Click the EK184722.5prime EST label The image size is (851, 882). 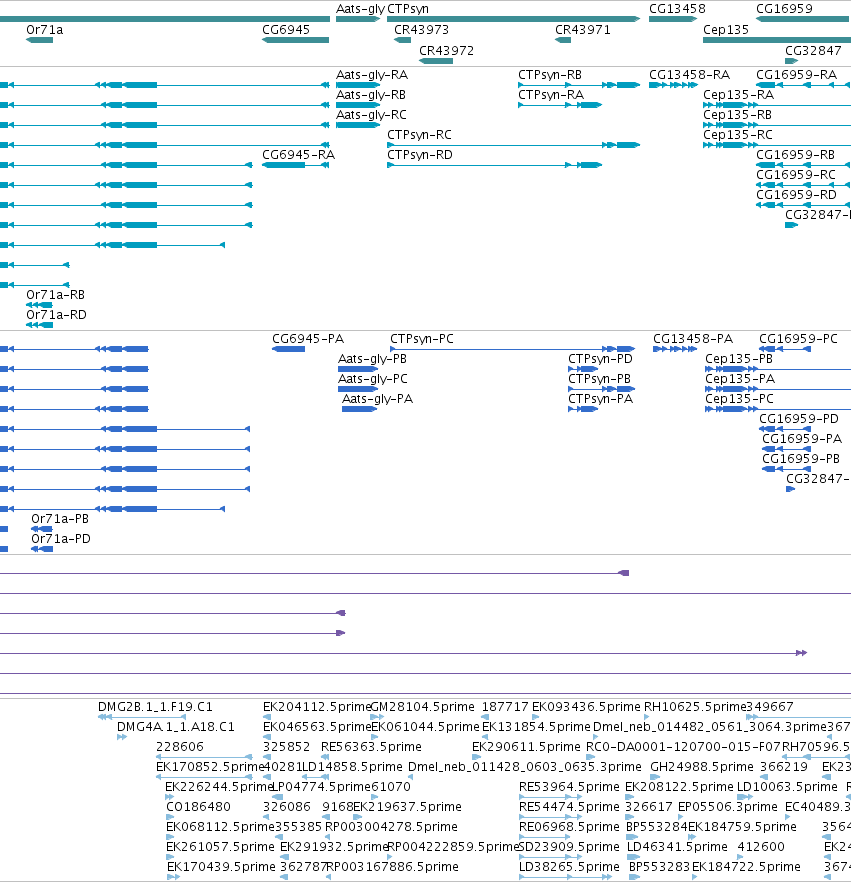[746, 867]
